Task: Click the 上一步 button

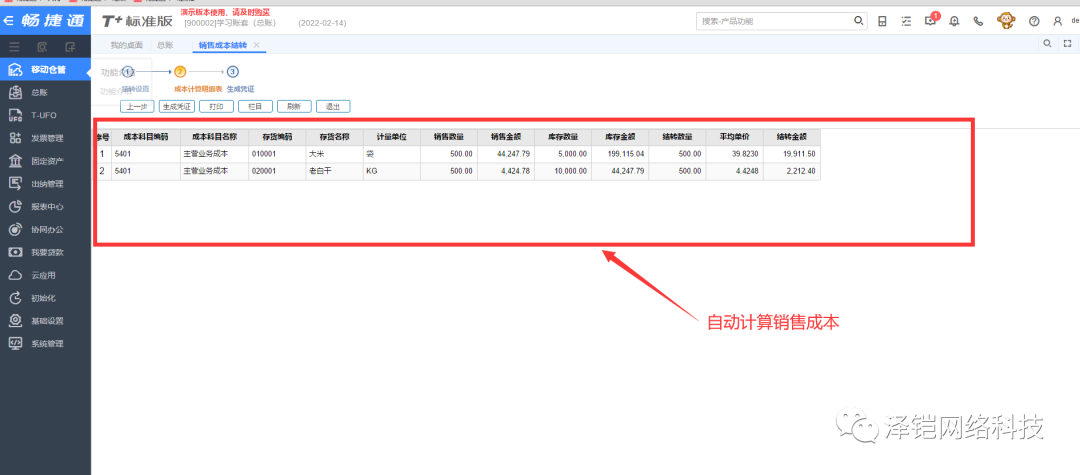Action: coord(137,106)
